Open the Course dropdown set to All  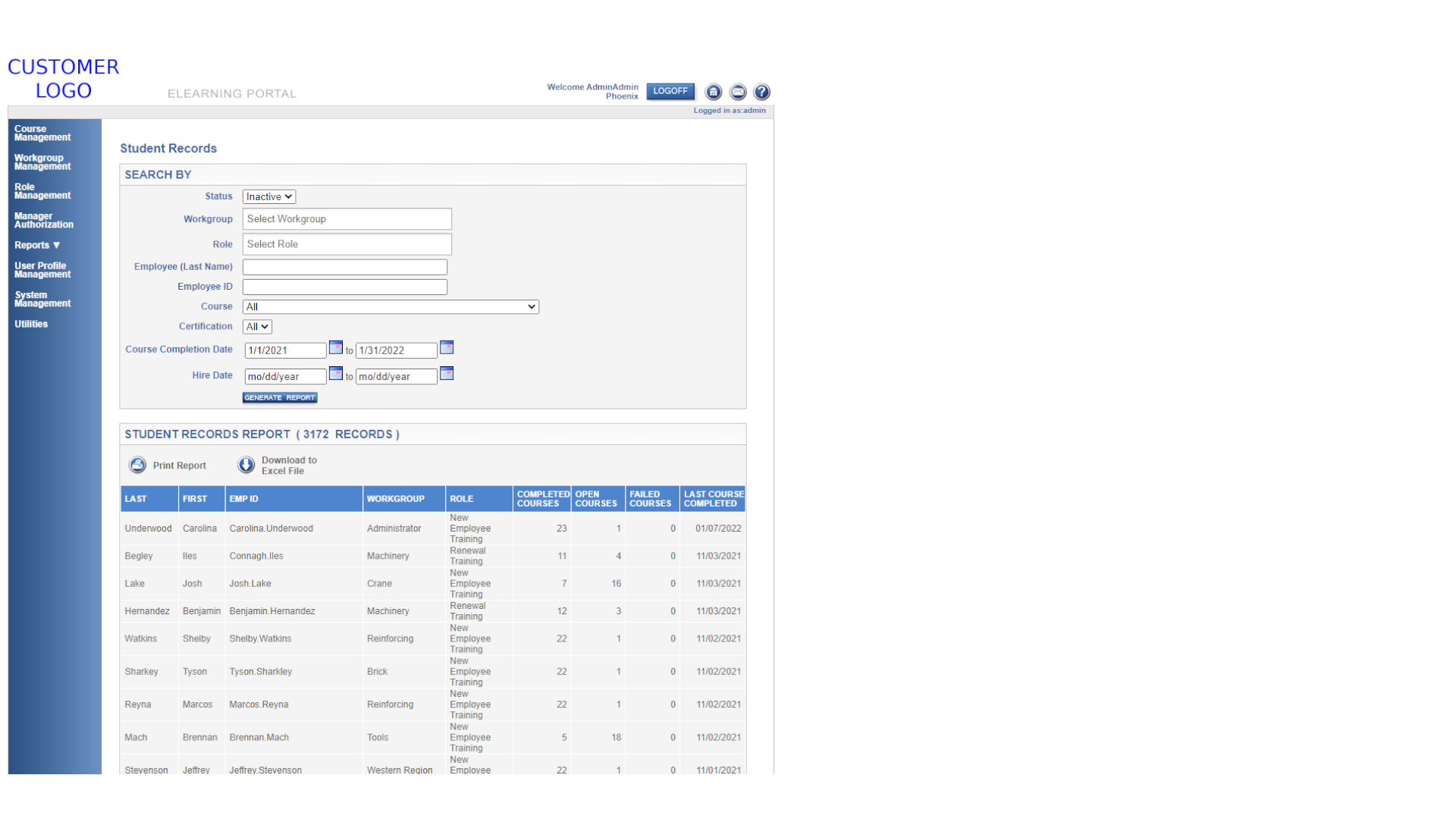(391, 306)
